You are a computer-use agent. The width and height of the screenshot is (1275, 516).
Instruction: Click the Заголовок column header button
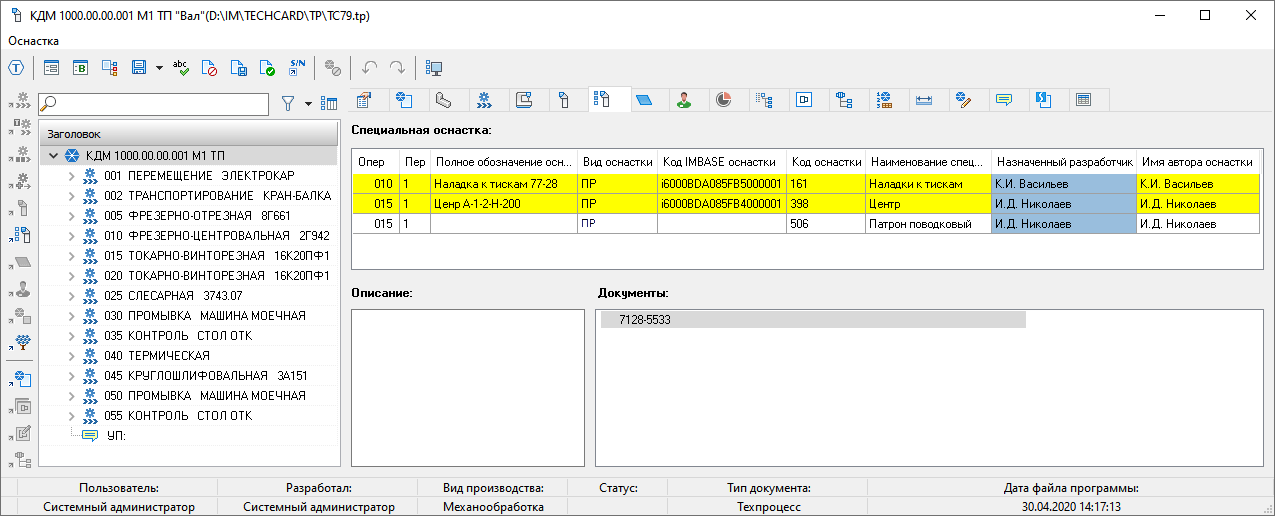[190, 134]
